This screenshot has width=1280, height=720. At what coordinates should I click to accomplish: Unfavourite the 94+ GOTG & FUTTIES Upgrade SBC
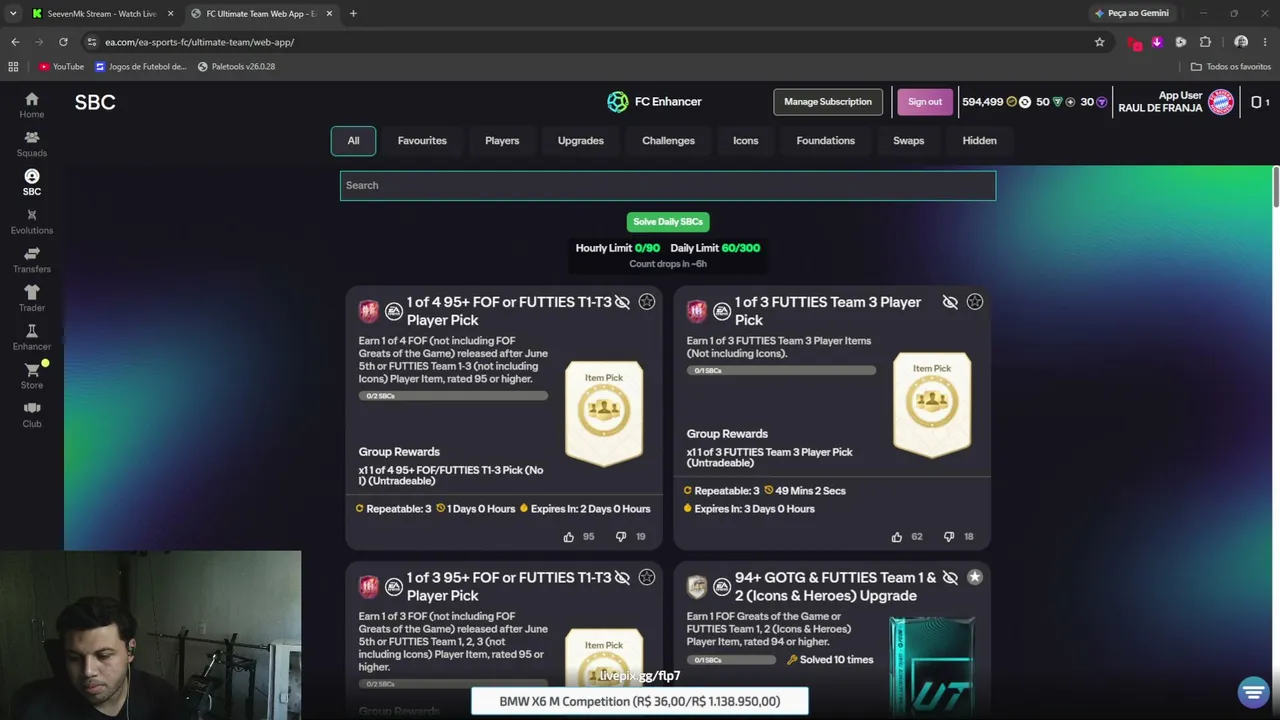coord(975,577)
